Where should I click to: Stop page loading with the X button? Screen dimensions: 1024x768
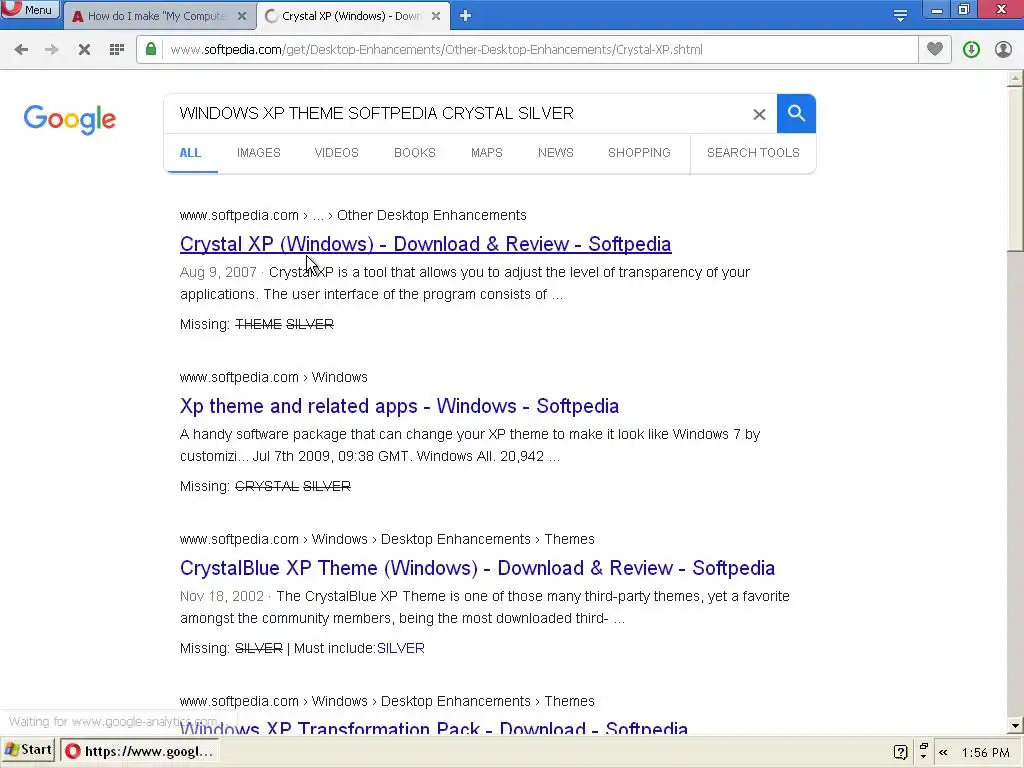(84, 50)
